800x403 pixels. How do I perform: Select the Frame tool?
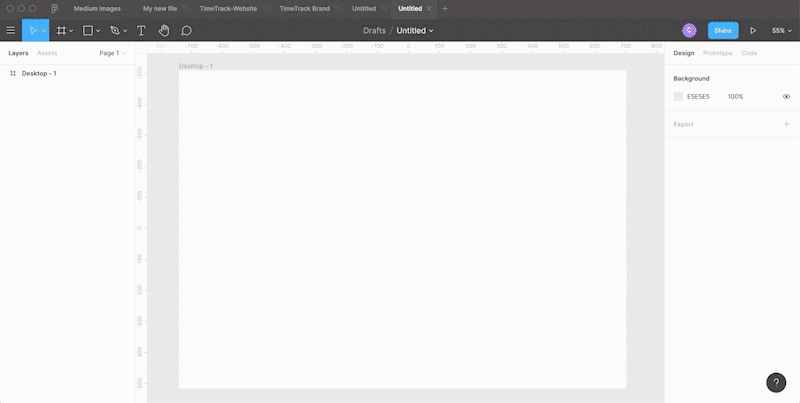61,31
